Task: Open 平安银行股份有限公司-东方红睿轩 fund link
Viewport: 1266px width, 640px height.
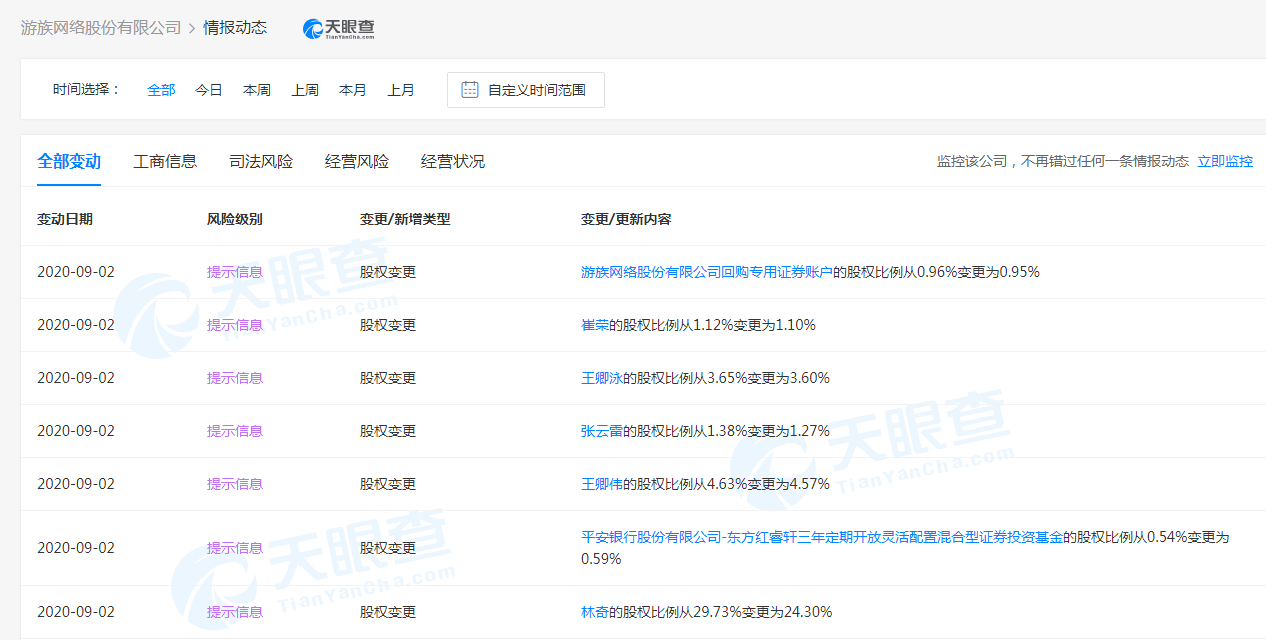Action: [x=822, y=537]
